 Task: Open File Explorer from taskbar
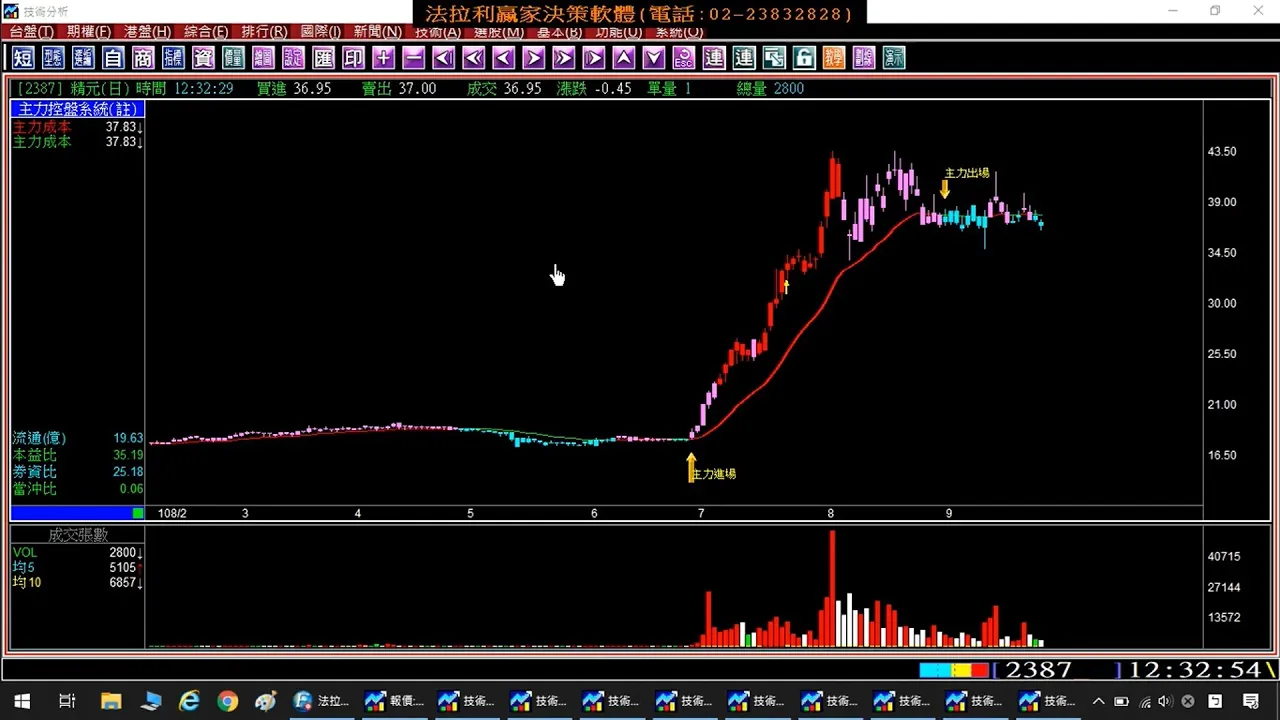pos(110,701)
